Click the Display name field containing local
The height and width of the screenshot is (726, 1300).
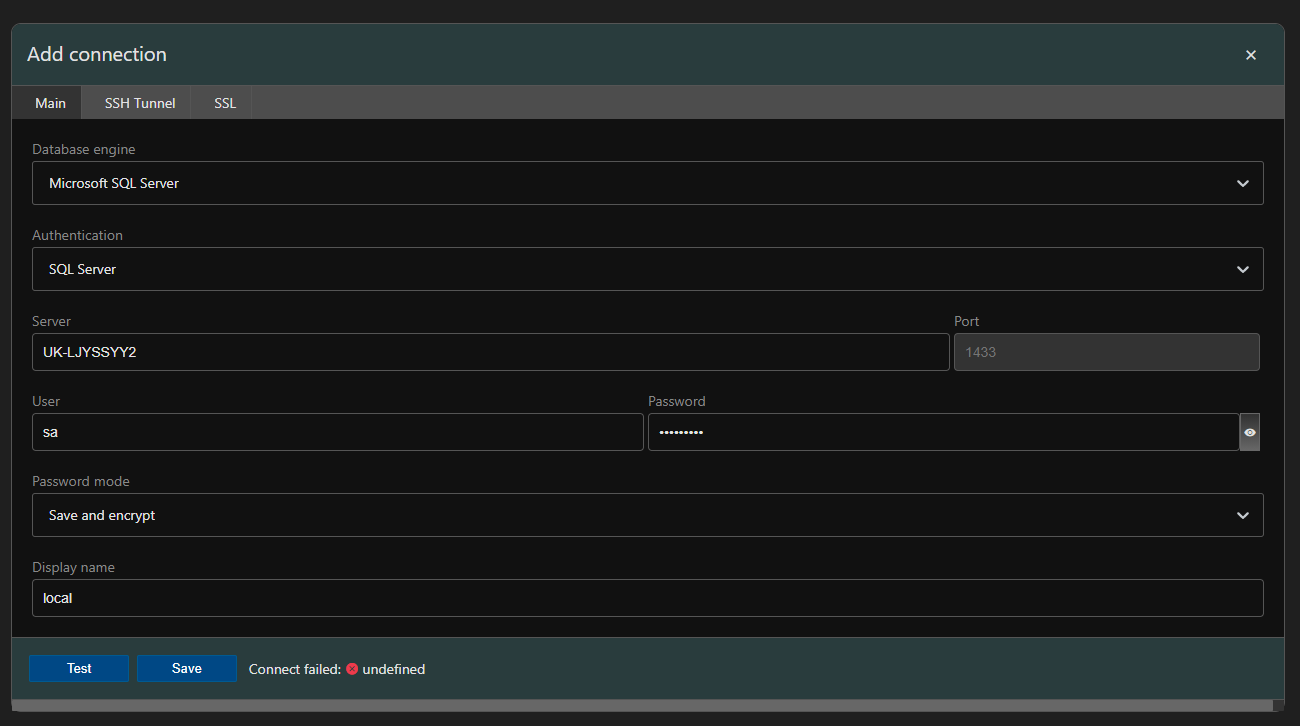pyautogui.click(x=648, y=598)
